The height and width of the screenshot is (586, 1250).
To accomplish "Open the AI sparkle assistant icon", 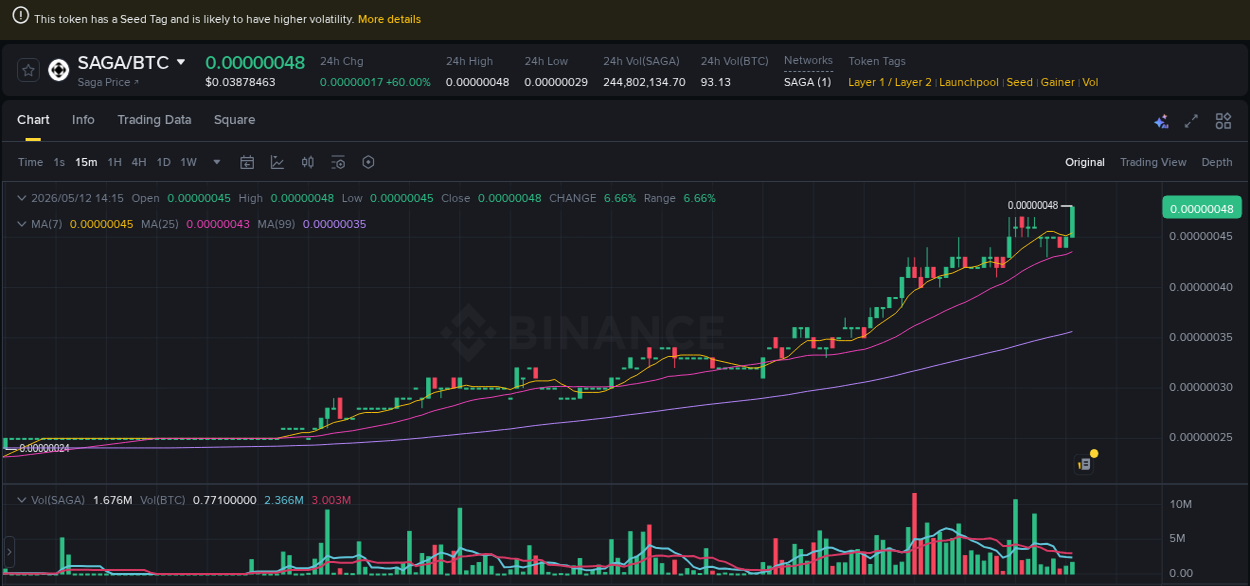I will (1161, 121).
